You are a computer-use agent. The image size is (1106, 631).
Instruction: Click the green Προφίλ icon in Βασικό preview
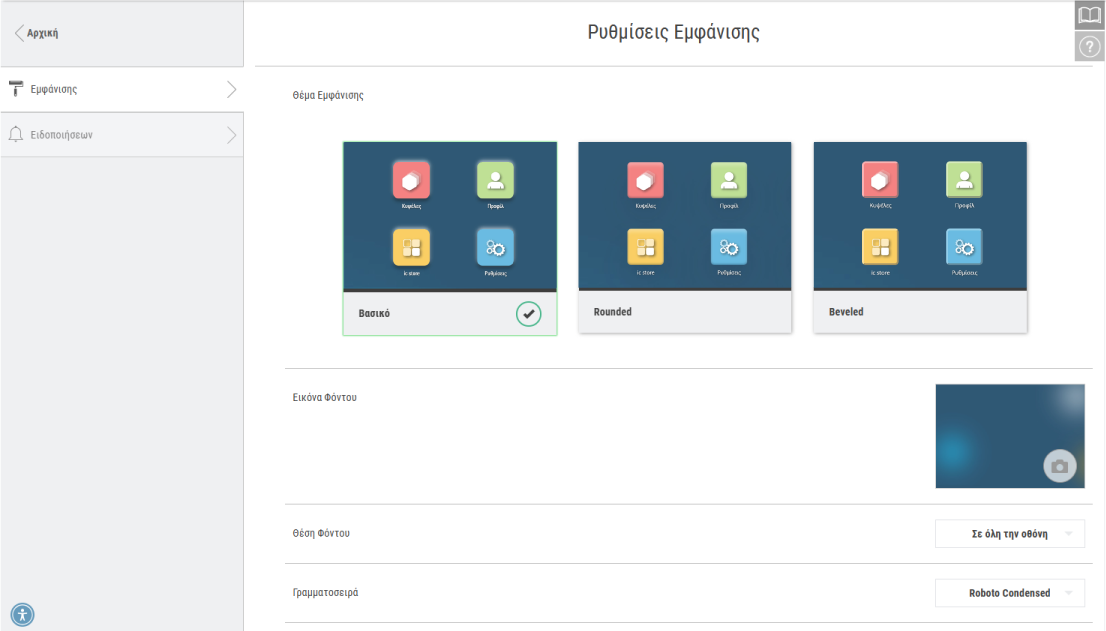click(x=495, y=180)
